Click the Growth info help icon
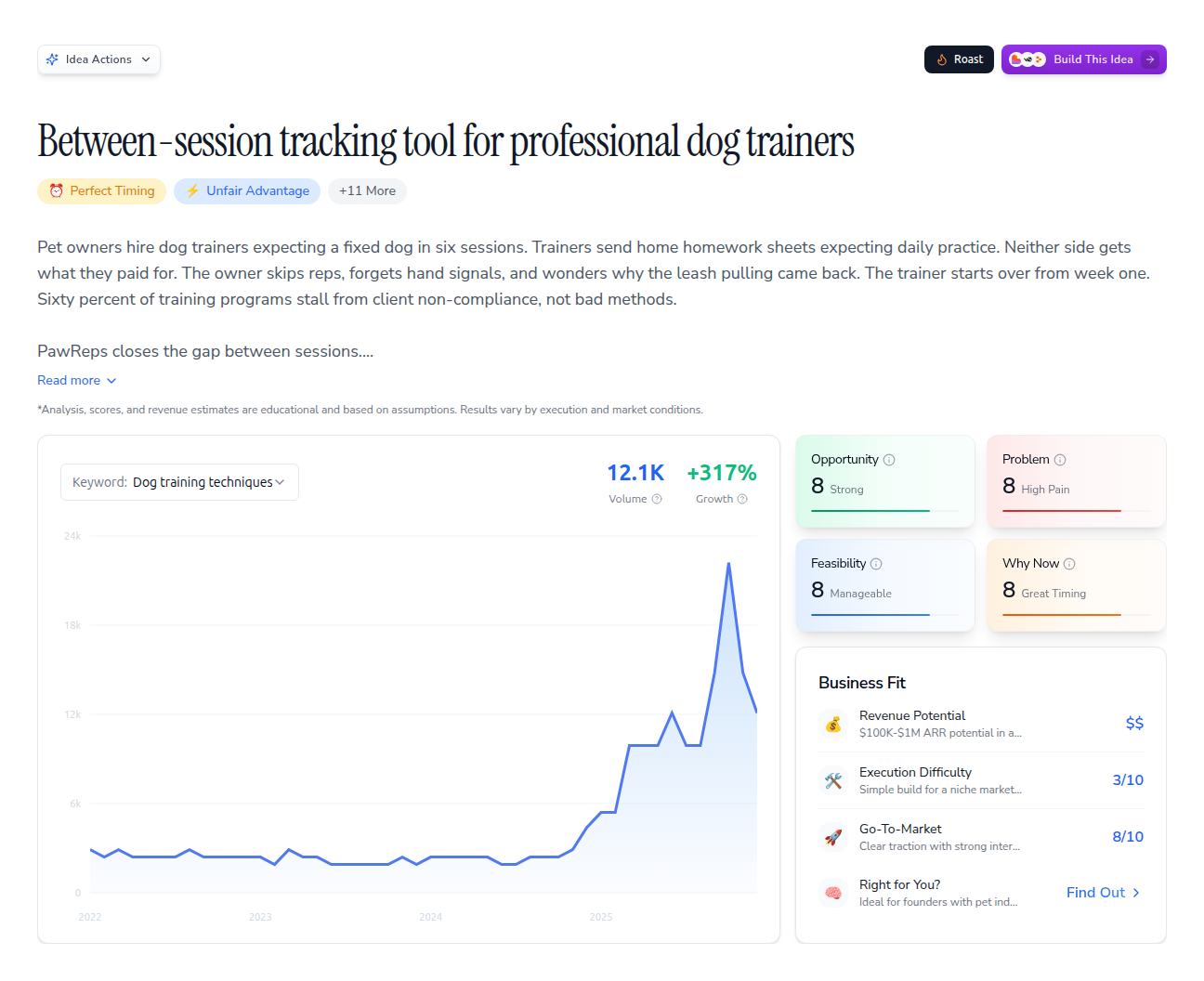 click(742, 499)
